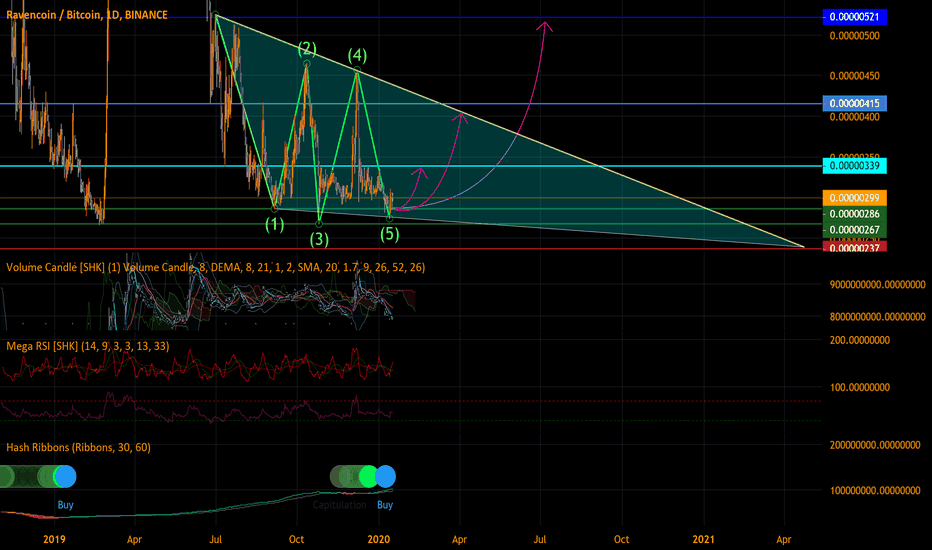Viewport: 932px width, 550px height.
Task: Select the cyan 0.00000339 price label
Action: [854, 165]
